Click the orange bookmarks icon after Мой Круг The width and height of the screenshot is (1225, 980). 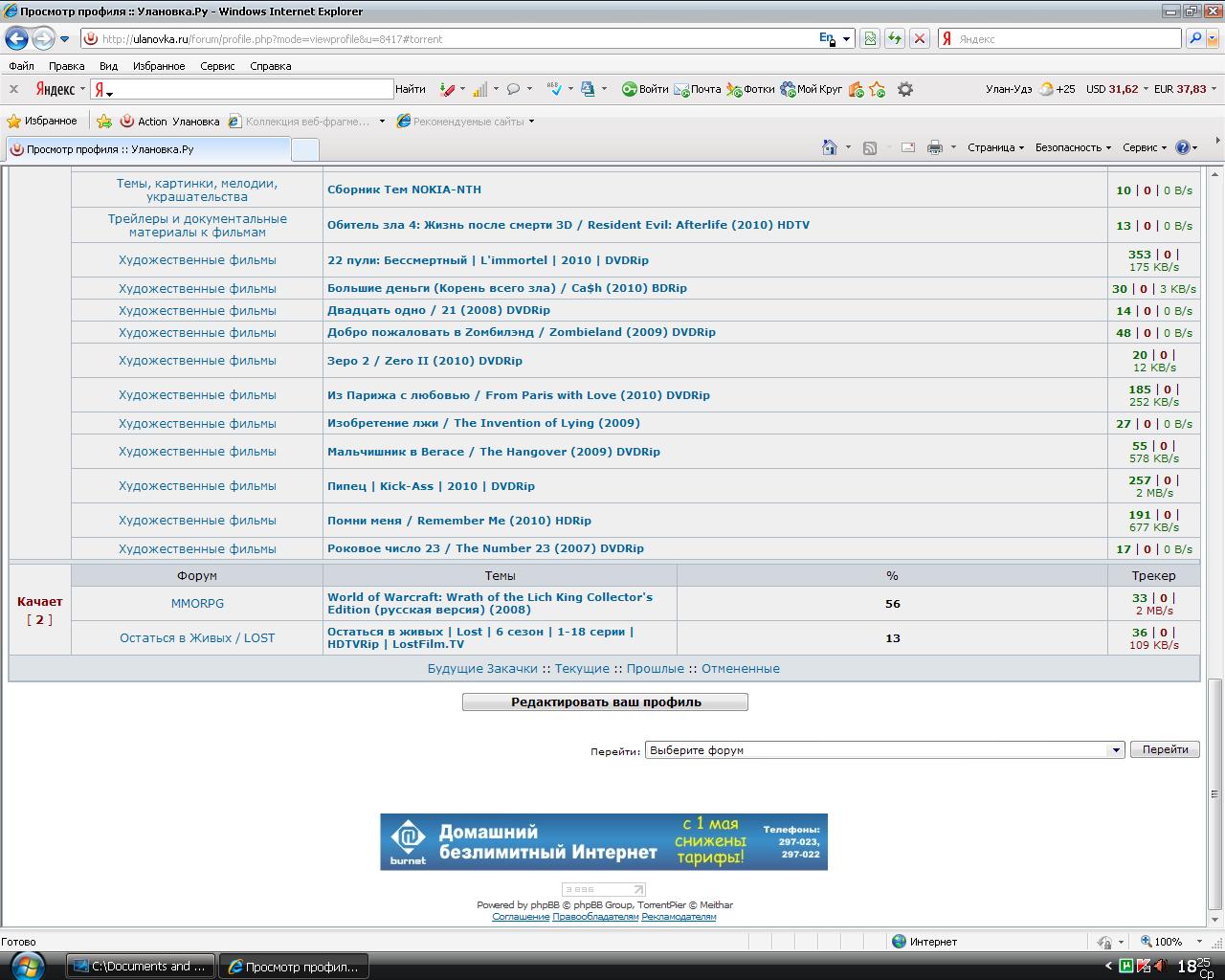coord(857,89)
